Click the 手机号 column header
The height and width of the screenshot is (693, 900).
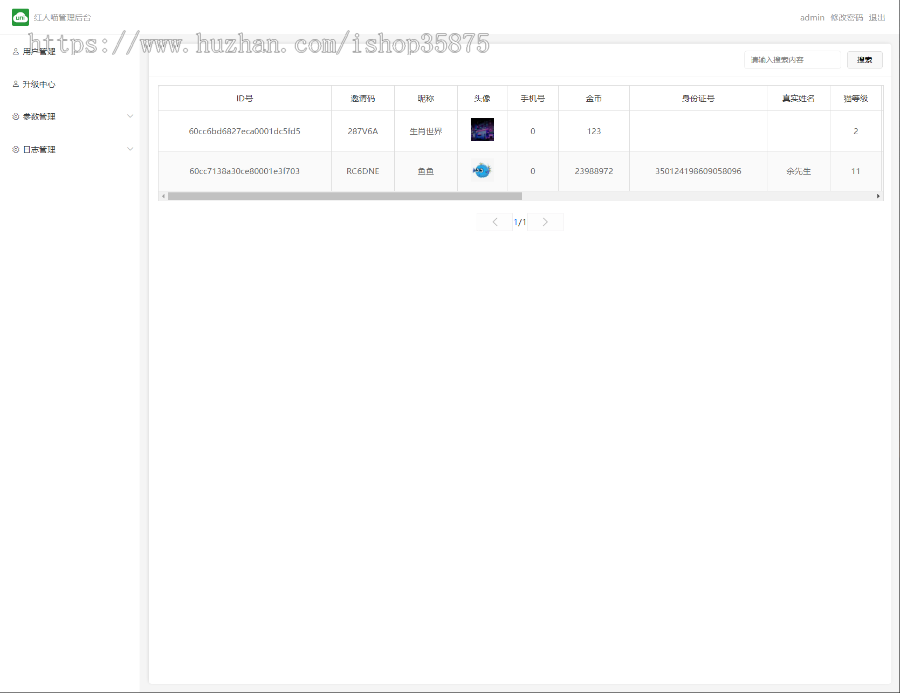533,98
